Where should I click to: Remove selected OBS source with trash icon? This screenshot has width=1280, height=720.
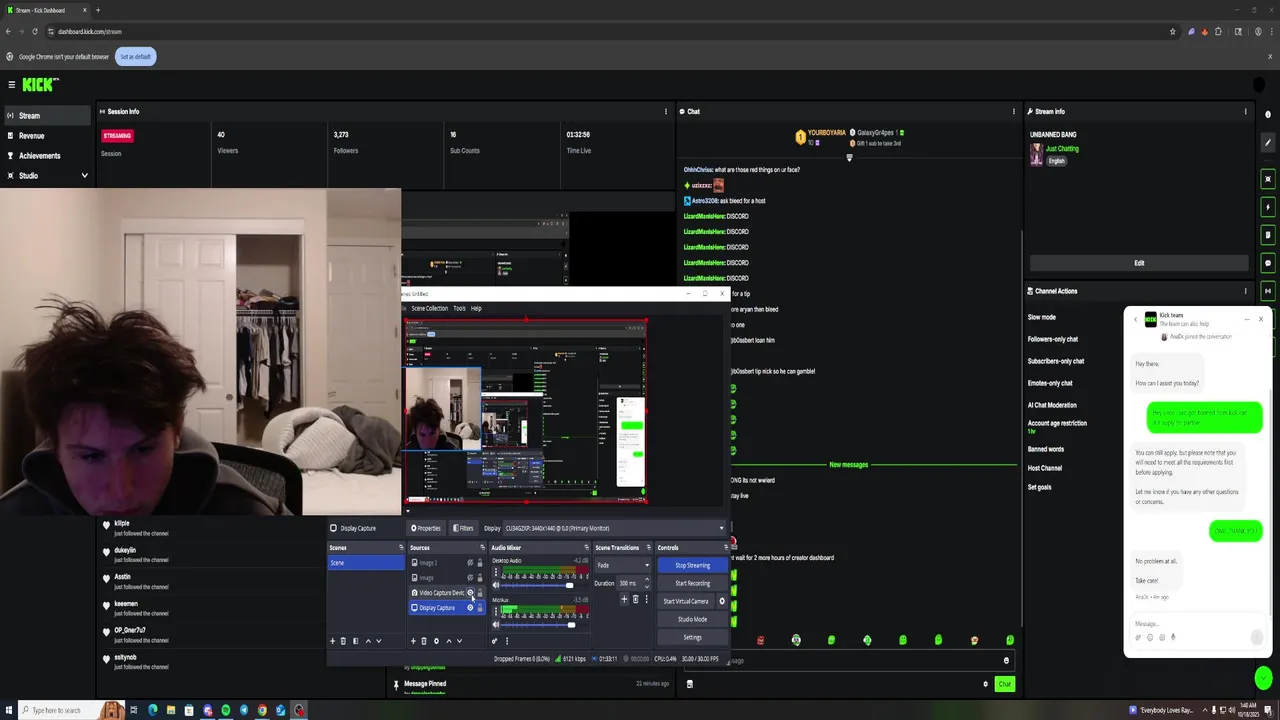point(424,641)
